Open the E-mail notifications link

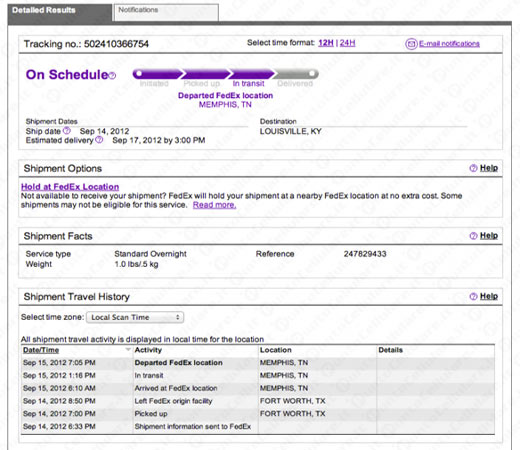click(449, 44)
